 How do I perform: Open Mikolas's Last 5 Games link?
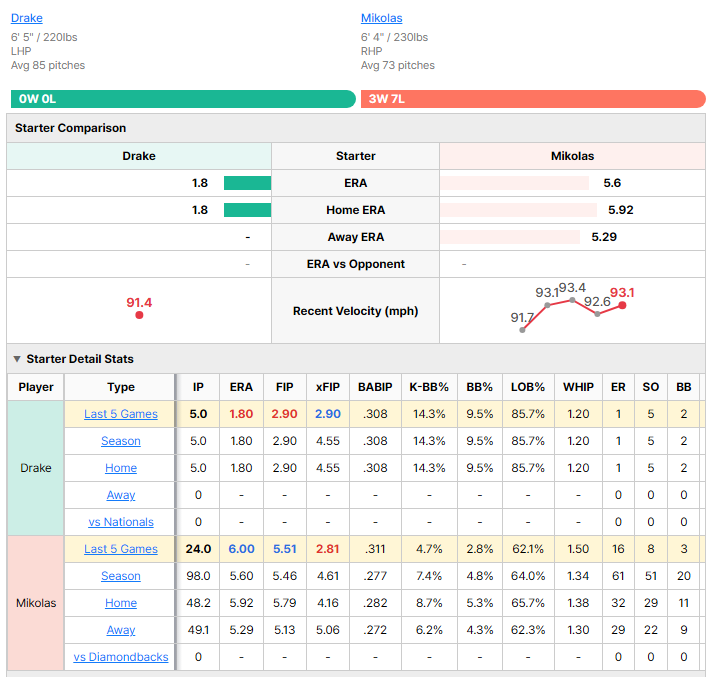pos(121,549)
